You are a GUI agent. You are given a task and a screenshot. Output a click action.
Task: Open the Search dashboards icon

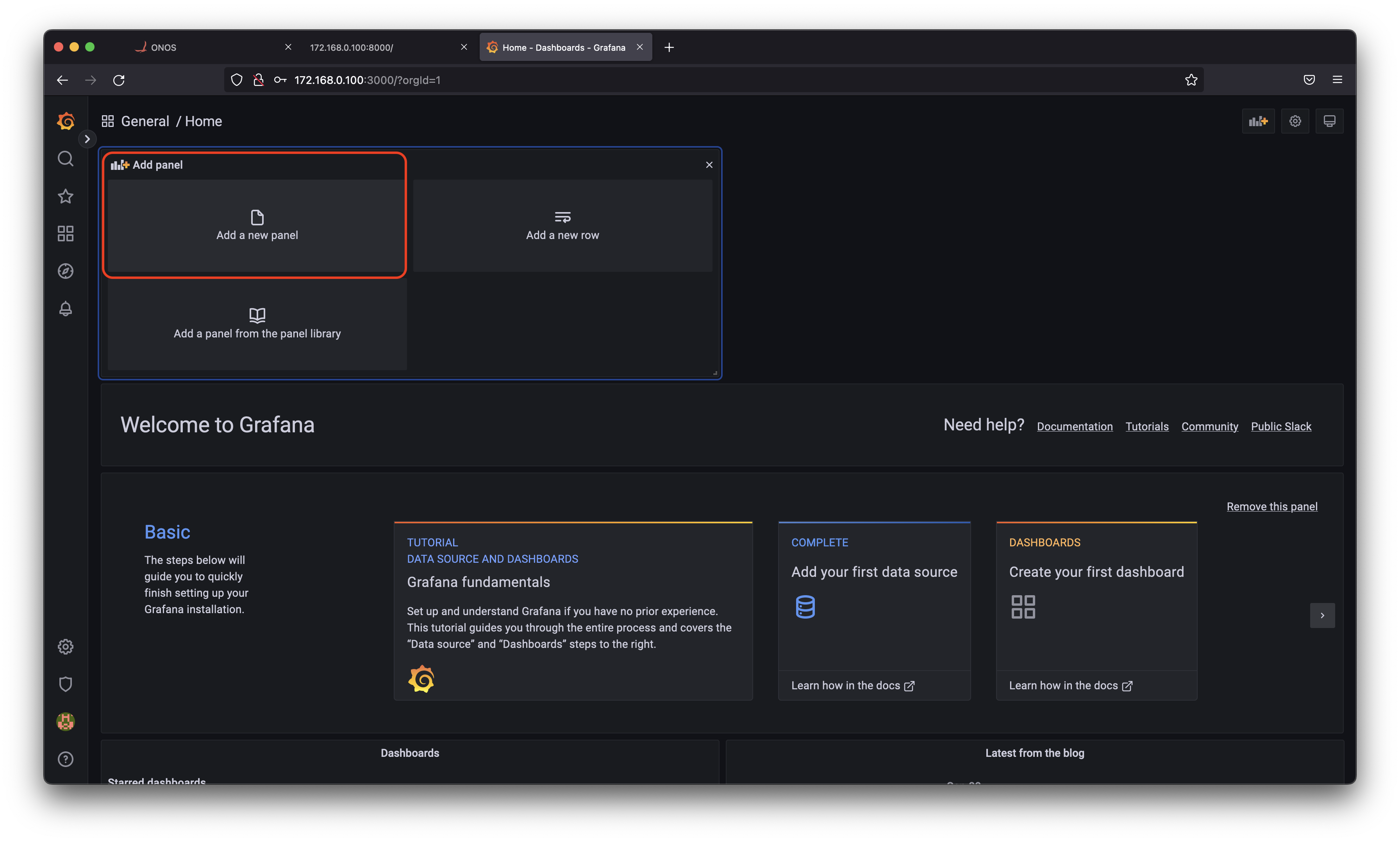point(66,159)
